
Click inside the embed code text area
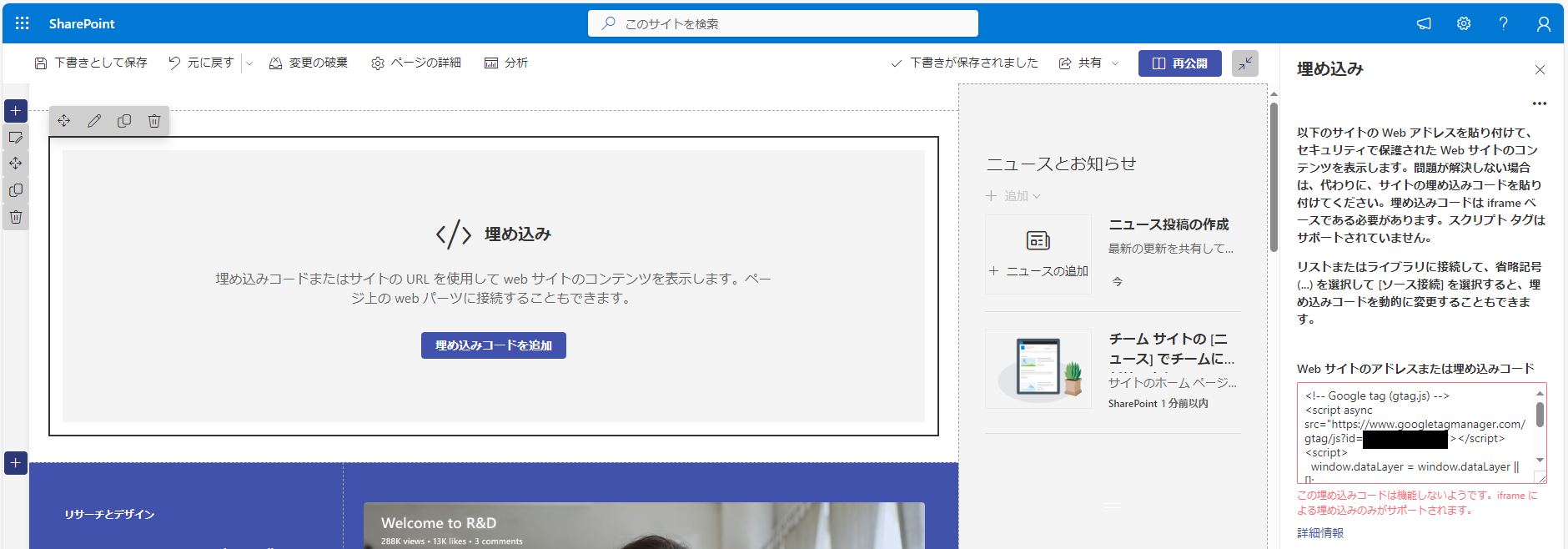tap(1421, 432)
